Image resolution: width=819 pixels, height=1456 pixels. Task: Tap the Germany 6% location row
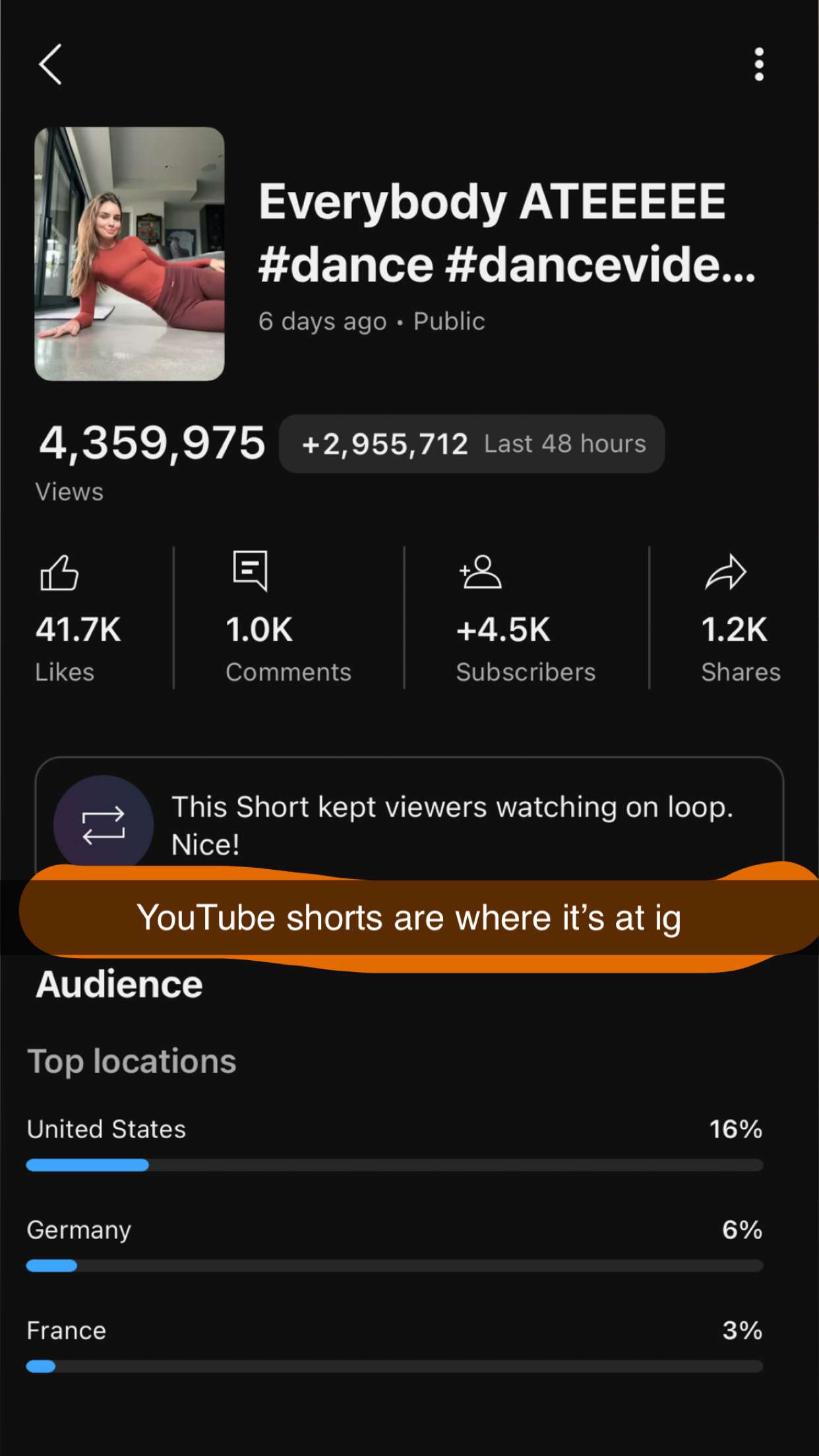394,1230
